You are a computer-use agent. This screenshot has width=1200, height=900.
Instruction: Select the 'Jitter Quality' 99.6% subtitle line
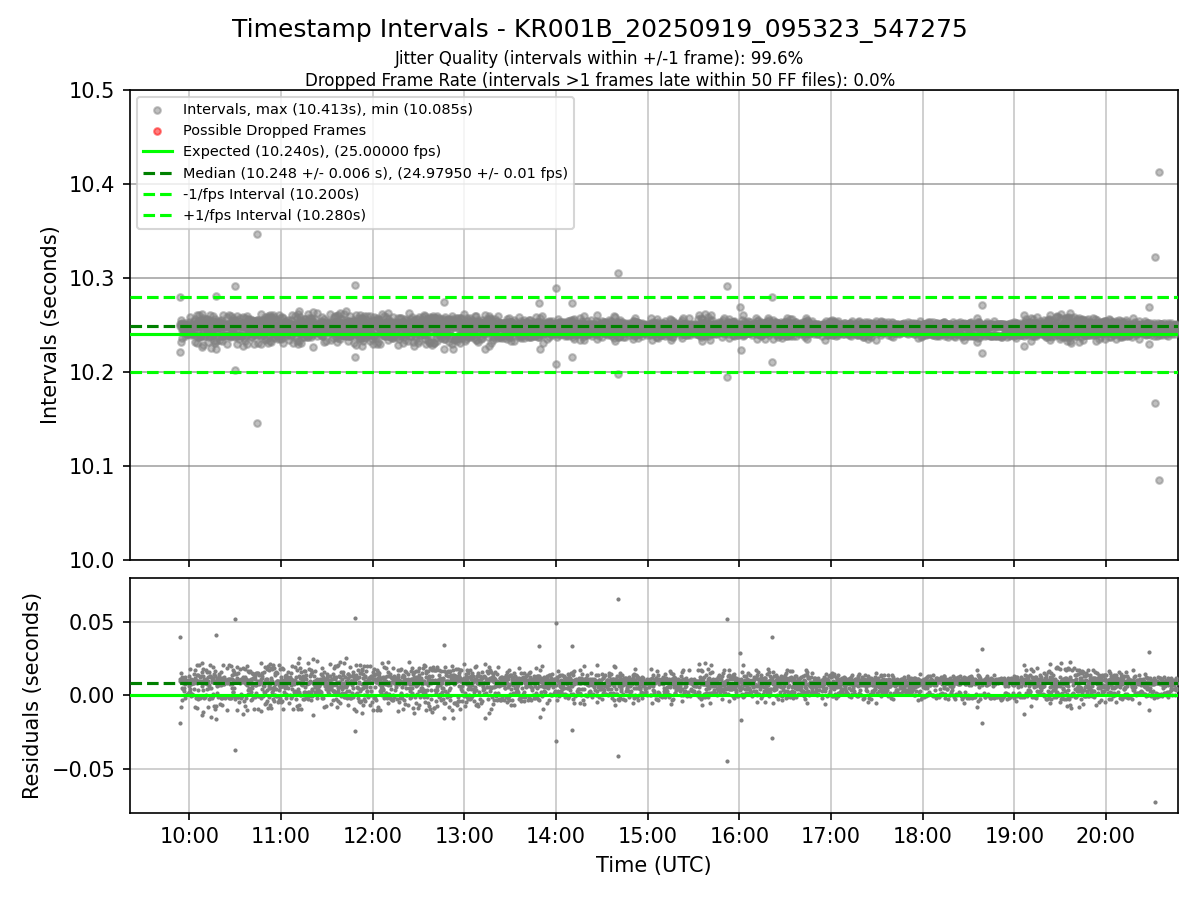coord(599,59)
